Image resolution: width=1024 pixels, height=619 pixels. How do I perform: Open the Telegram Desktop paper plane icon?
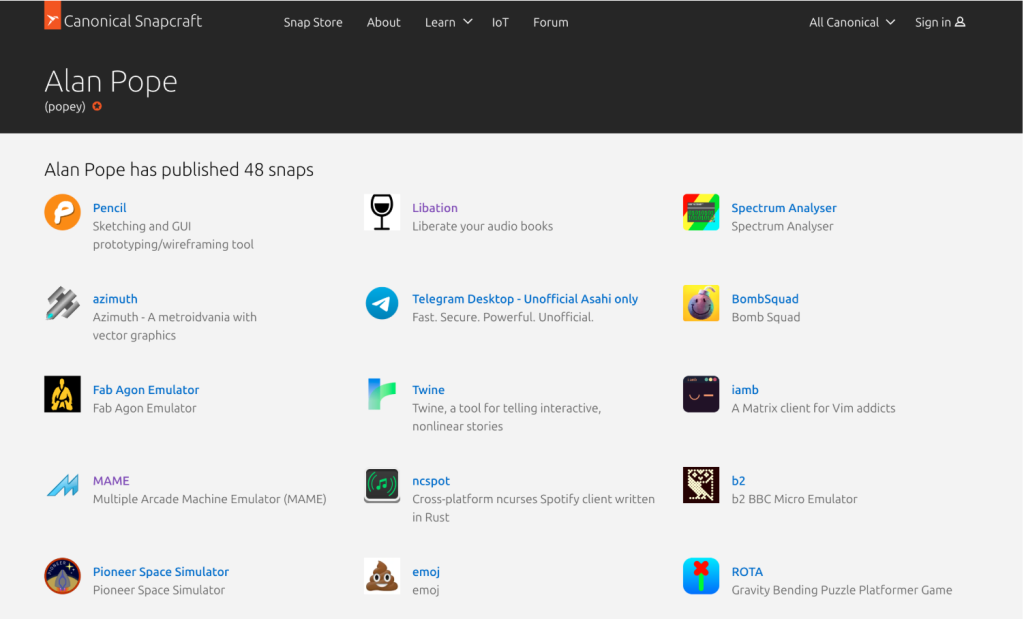point(382,303)
